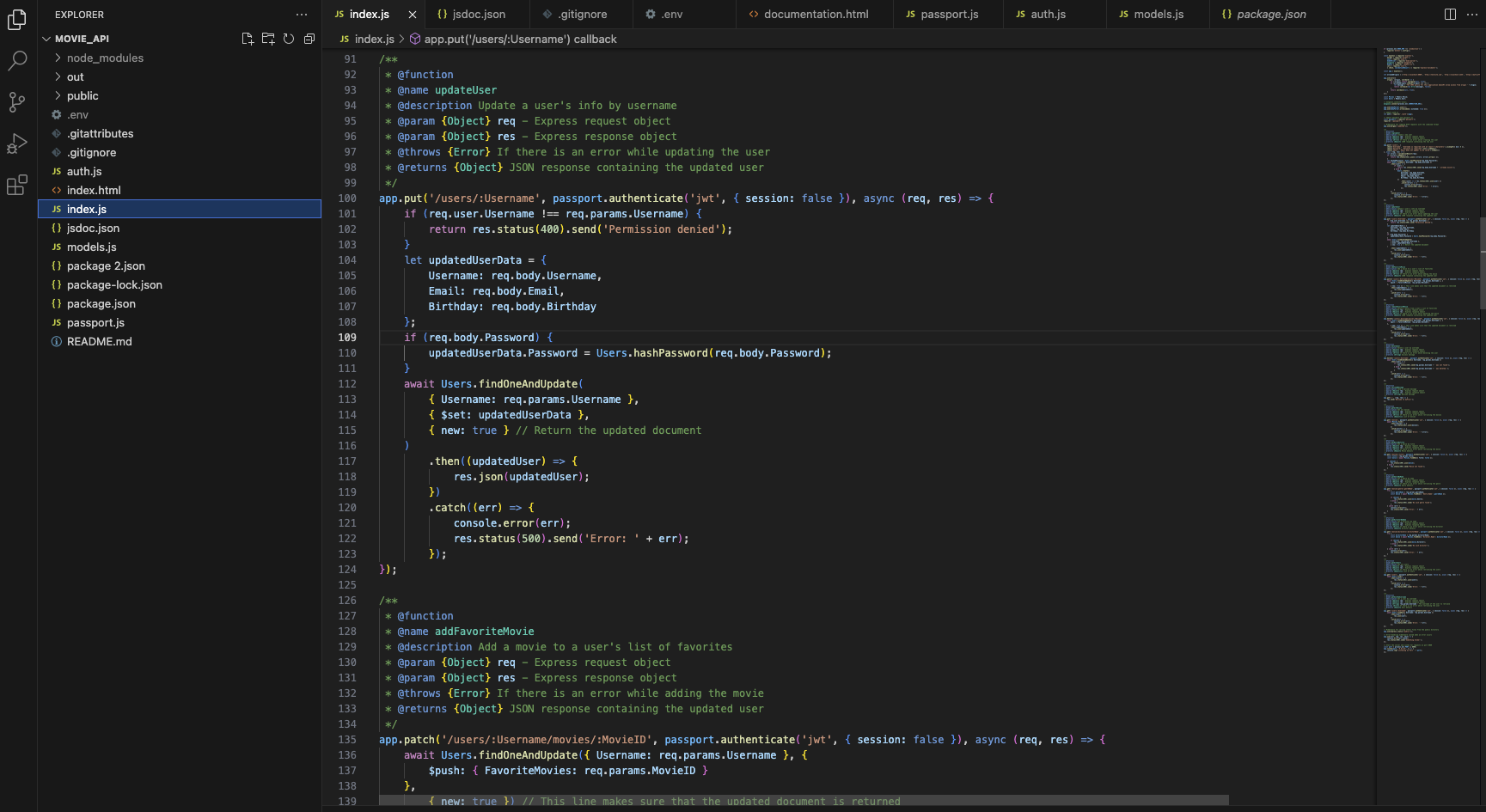1486x812 pixels.
Task: Refresh the Explorer file tree
Action: [289, 39]
